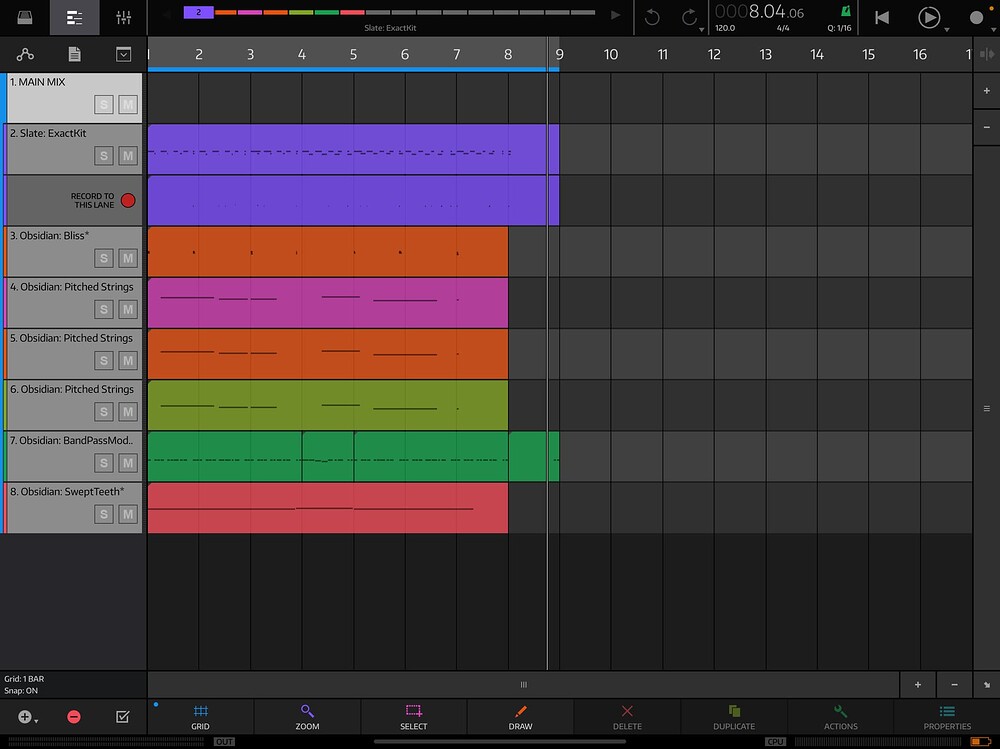Switch to arranger tracks view
1000x749 pixels.
click(x=75, y=17)
